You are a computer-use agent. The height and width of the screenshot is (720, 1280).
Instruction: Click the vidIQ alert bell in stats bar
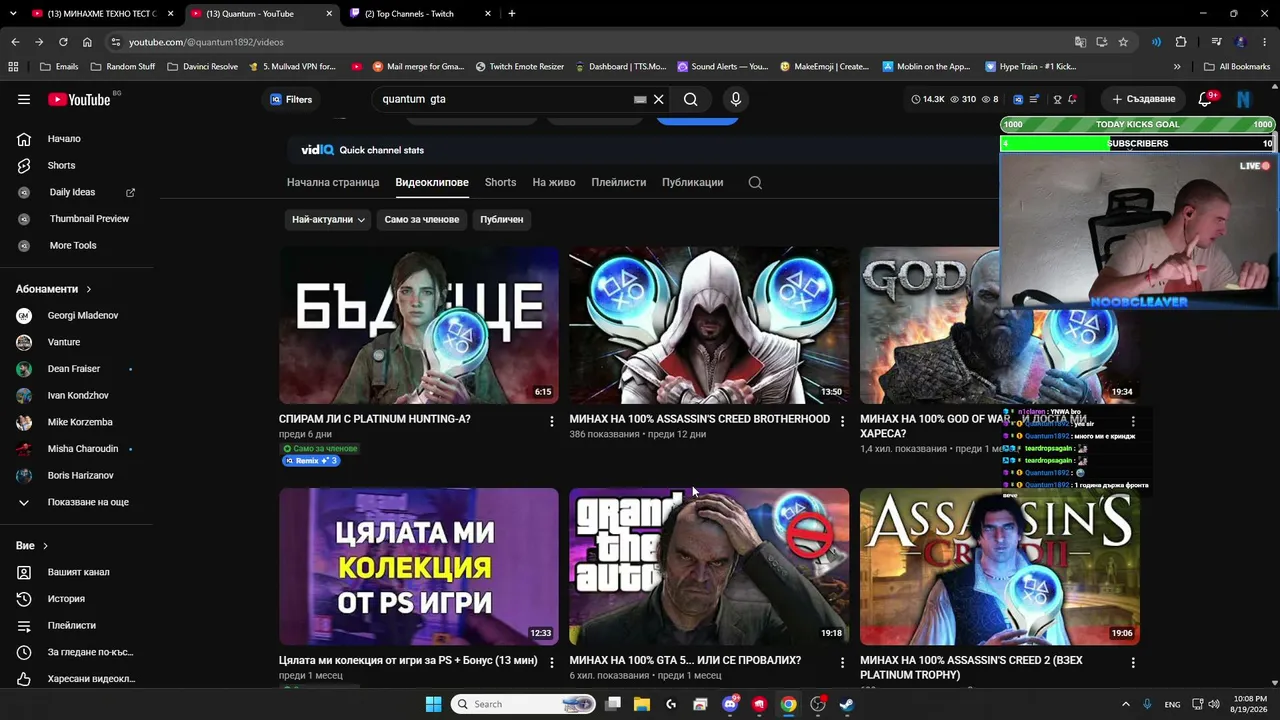tap(1072, 99)
